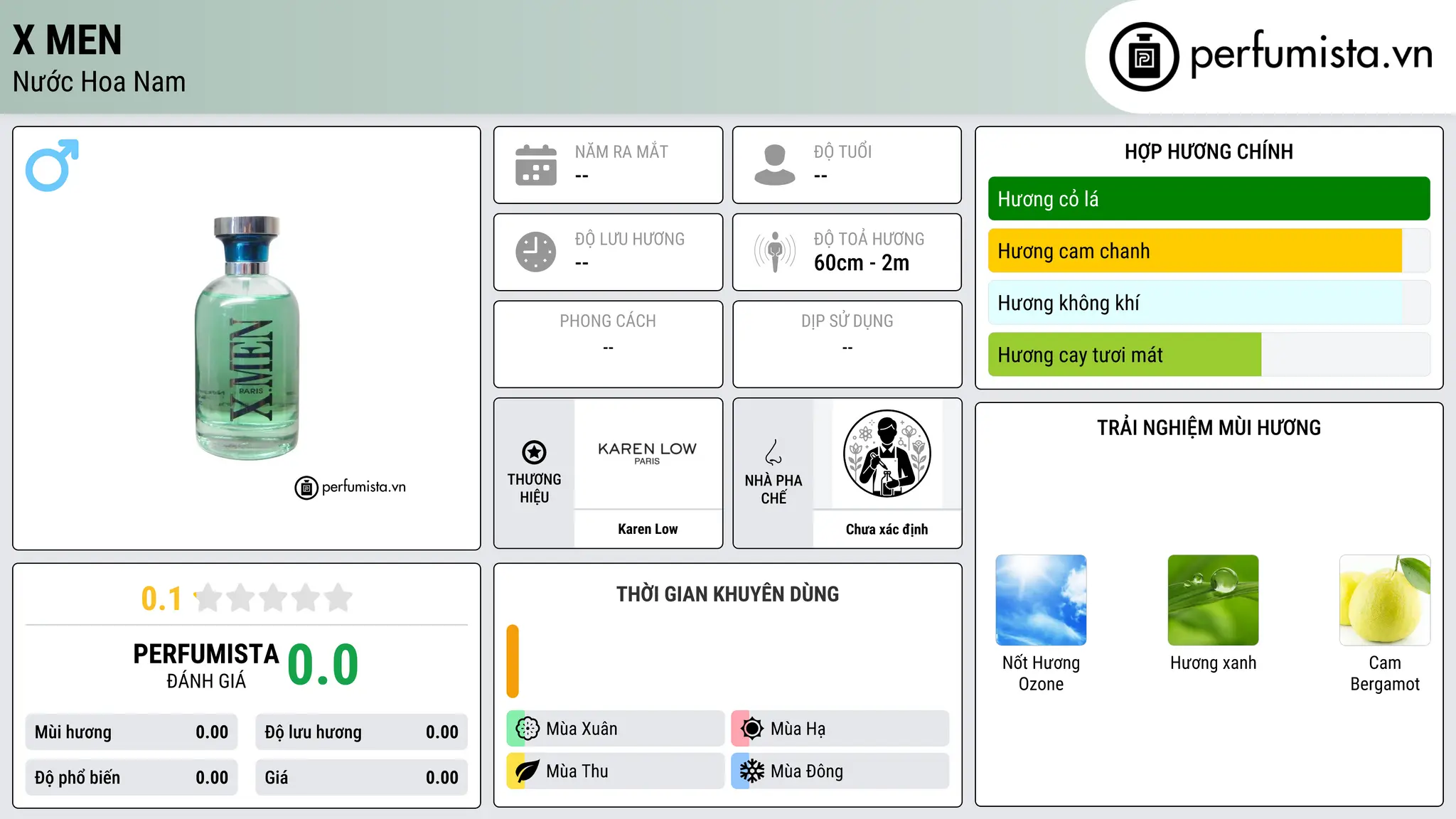The height and width of the screenshot is (819, 1456).
Task: Click the Hợp hương chính heading
Action: [1209, 151]
